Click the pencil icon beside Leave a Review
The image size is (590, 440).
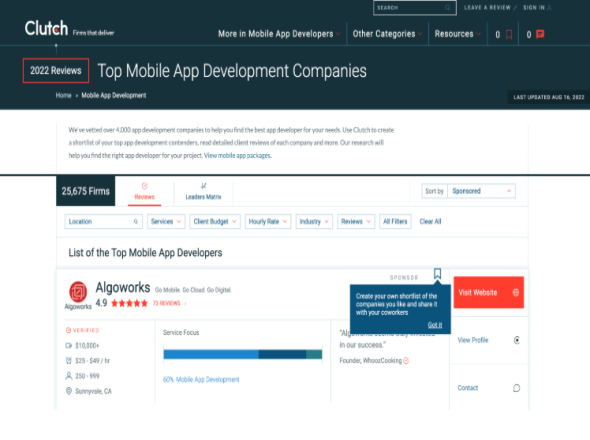point(515,8)
